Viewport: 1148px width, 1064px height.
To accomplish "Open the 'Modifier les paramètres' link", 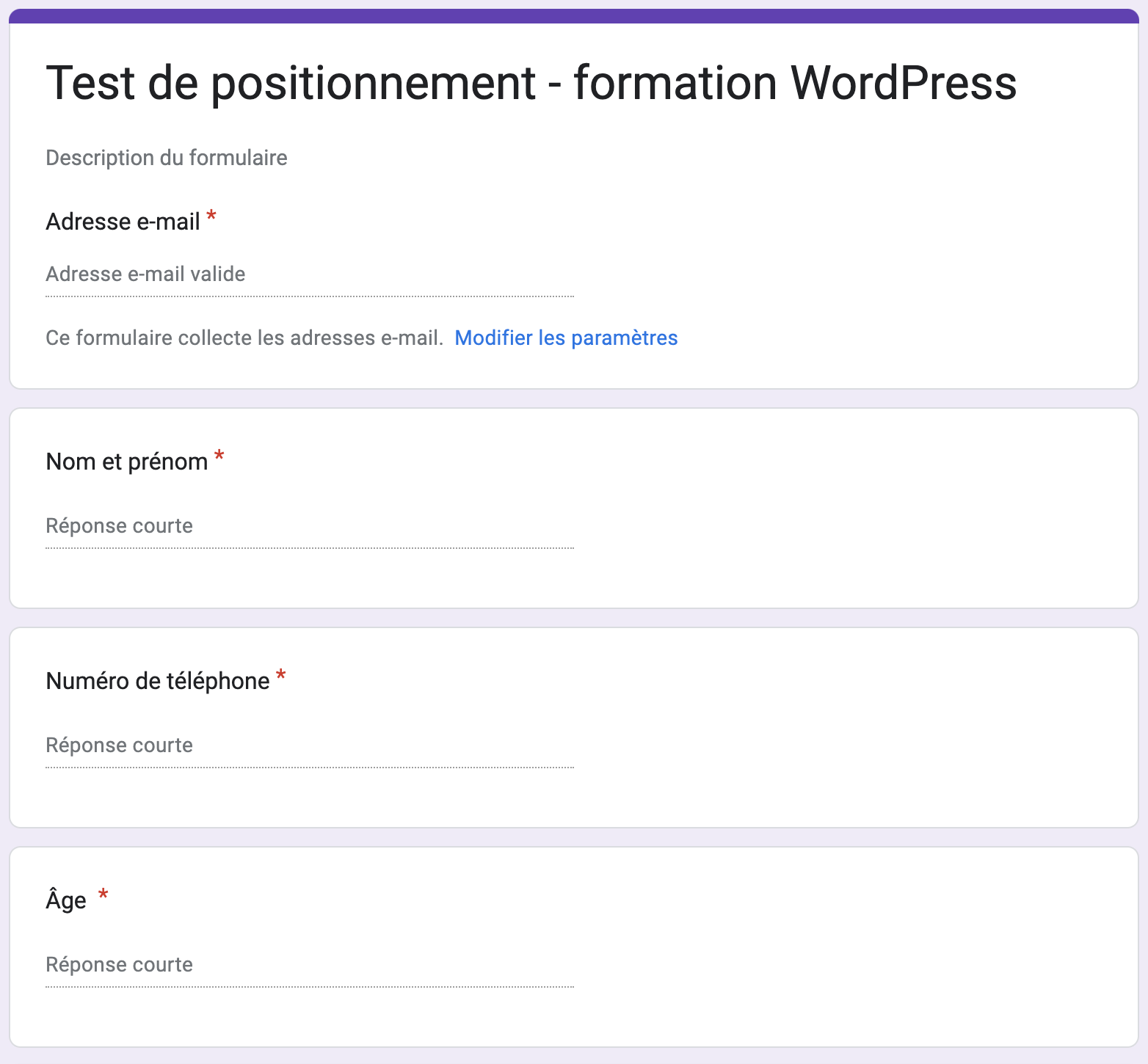I will (x=566, y=338).
